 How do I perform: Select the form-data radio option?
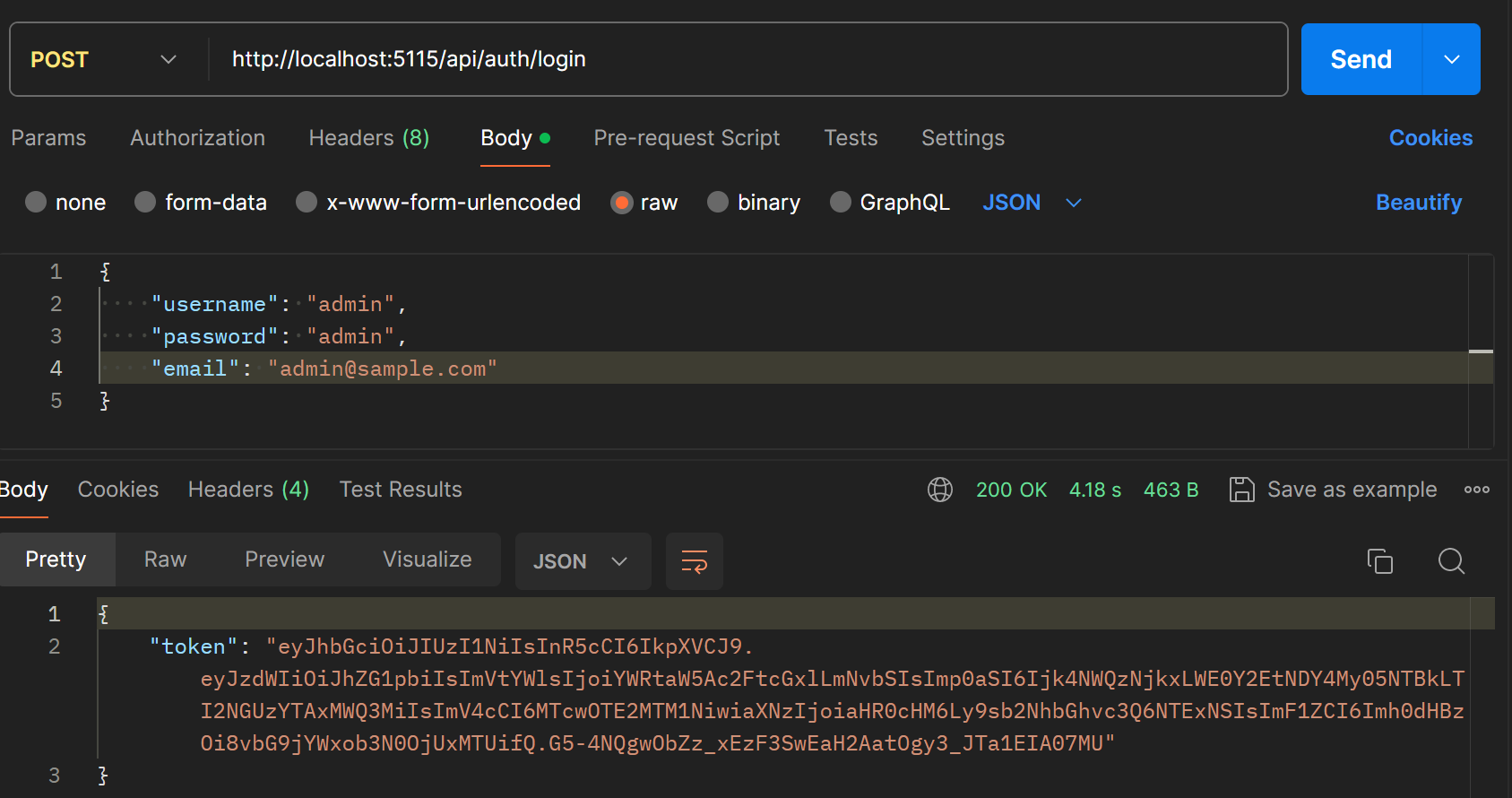tap(145, 203)
